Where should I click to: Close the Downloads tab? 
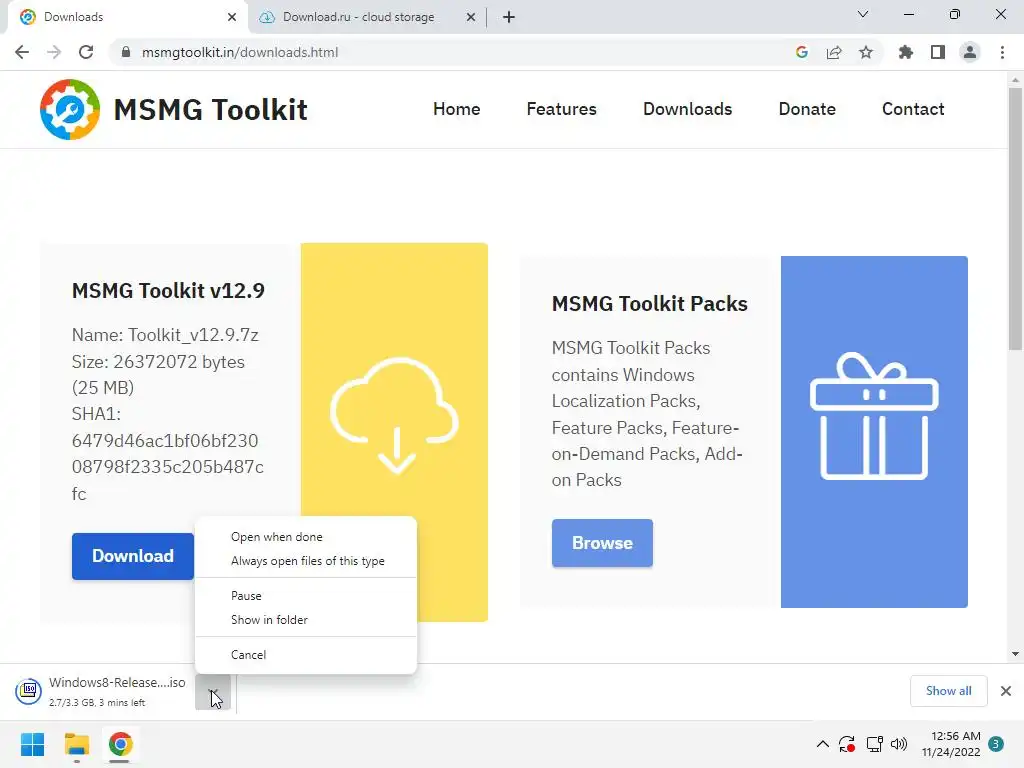[x=232, y=17]
